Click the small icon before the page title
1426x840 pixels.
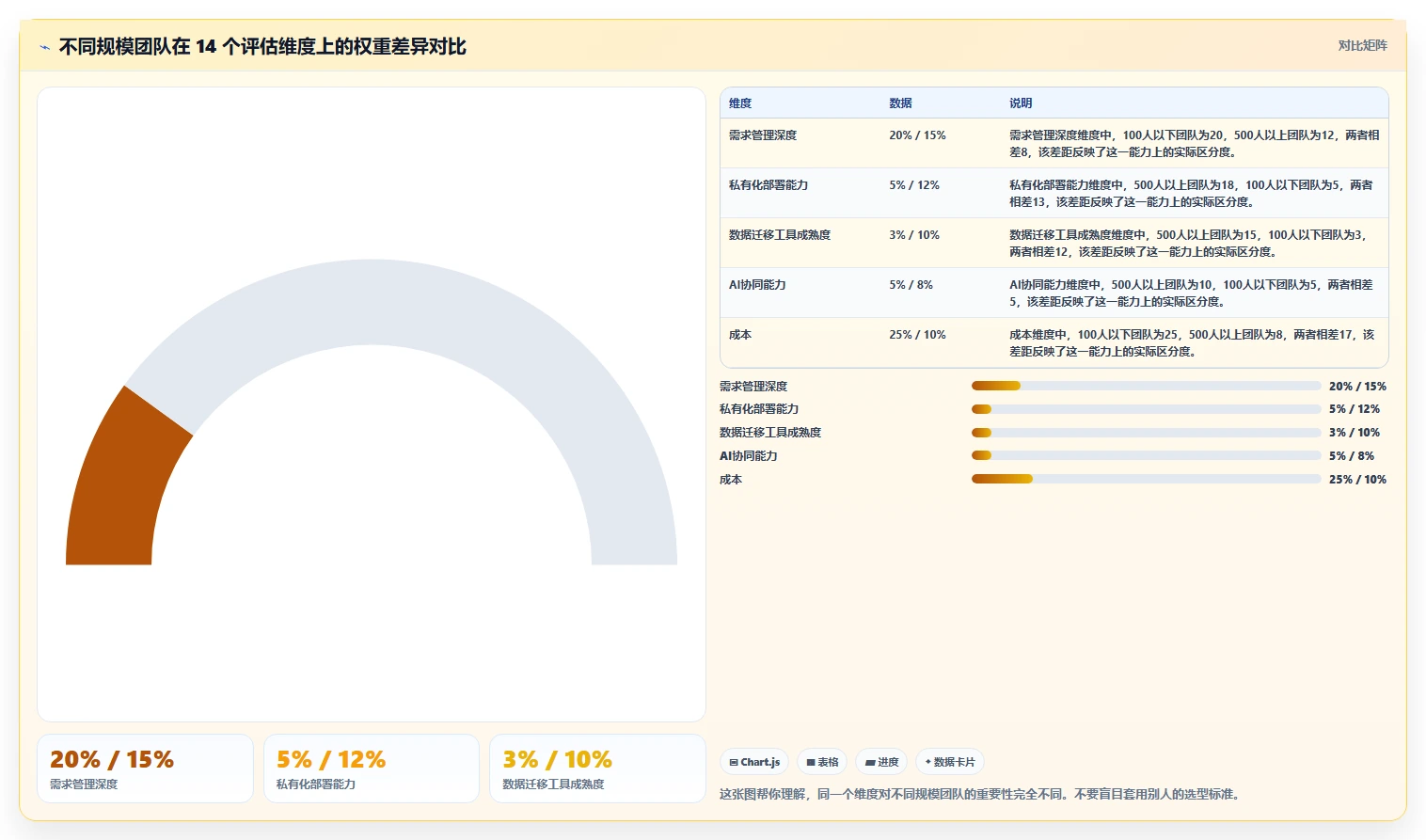tap(44, 47)
